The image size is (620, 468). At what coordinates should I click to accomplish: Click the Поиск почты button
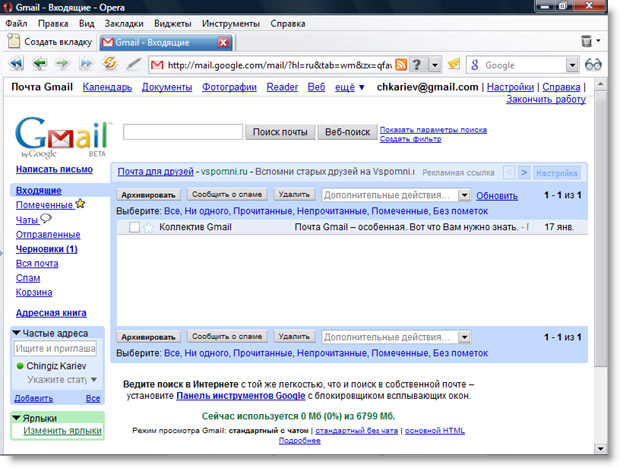pos(280,132)
